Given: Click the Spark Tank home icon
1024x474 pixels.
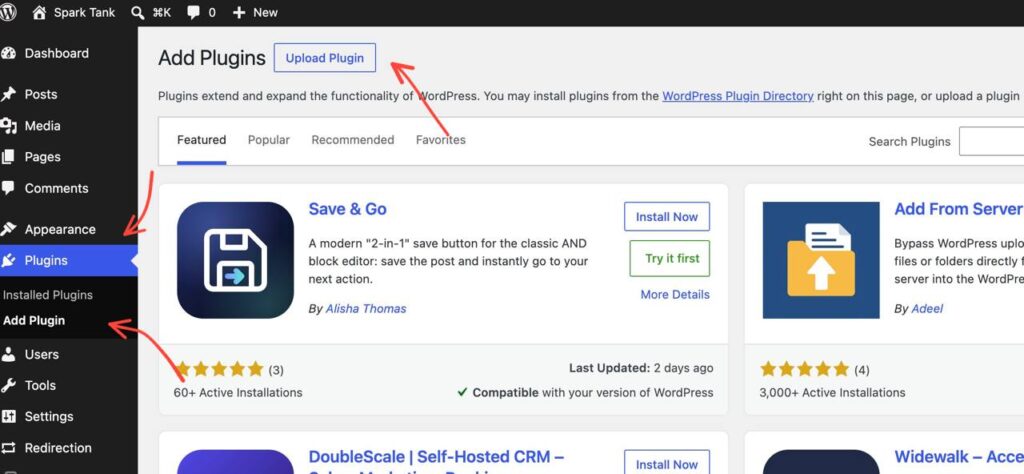Looking at the screenshot, I should coord(39,12).
